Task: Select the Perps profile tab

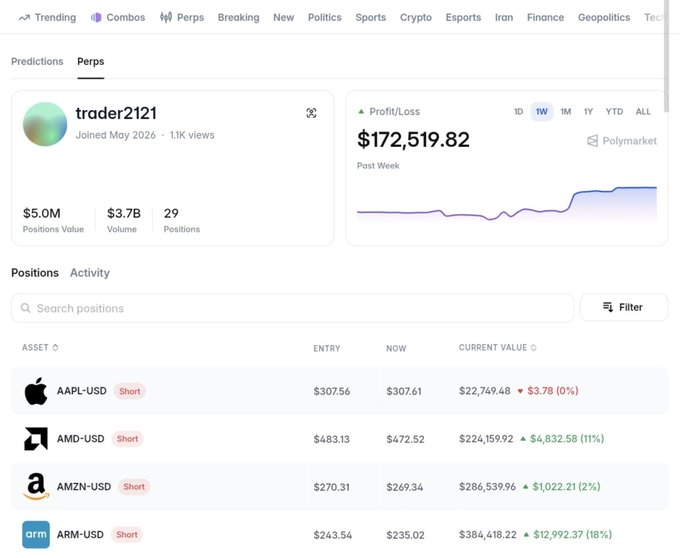Action: [91, 62]
